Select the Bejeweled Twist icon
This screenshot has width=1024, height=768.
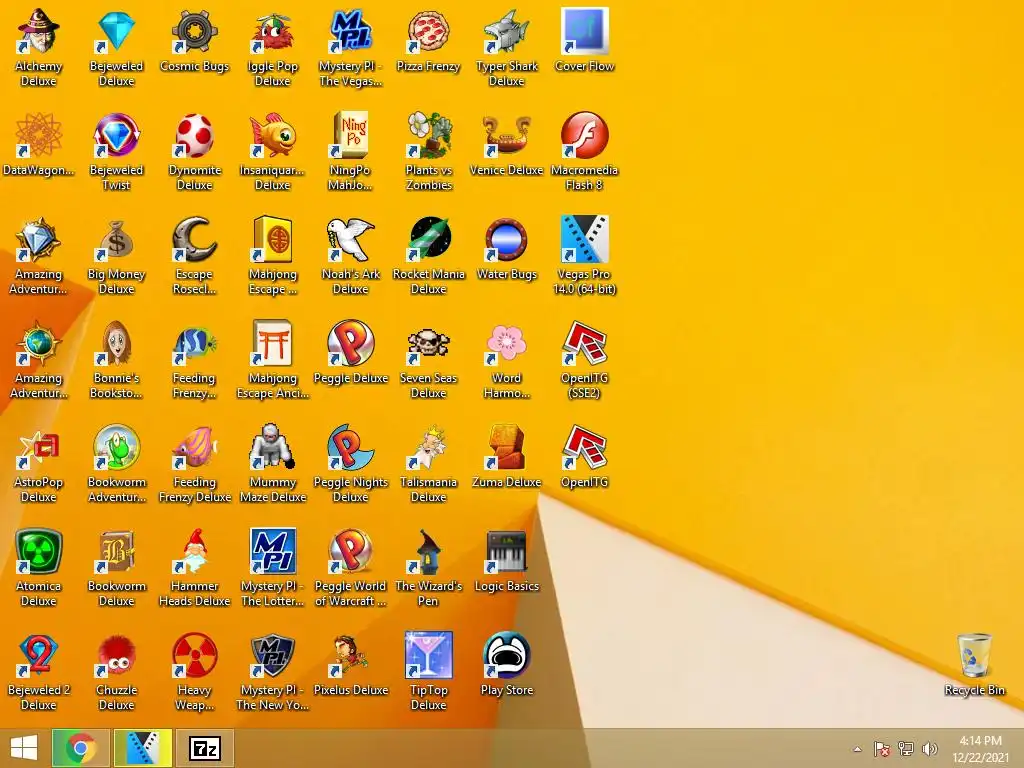tap(116, 135)
